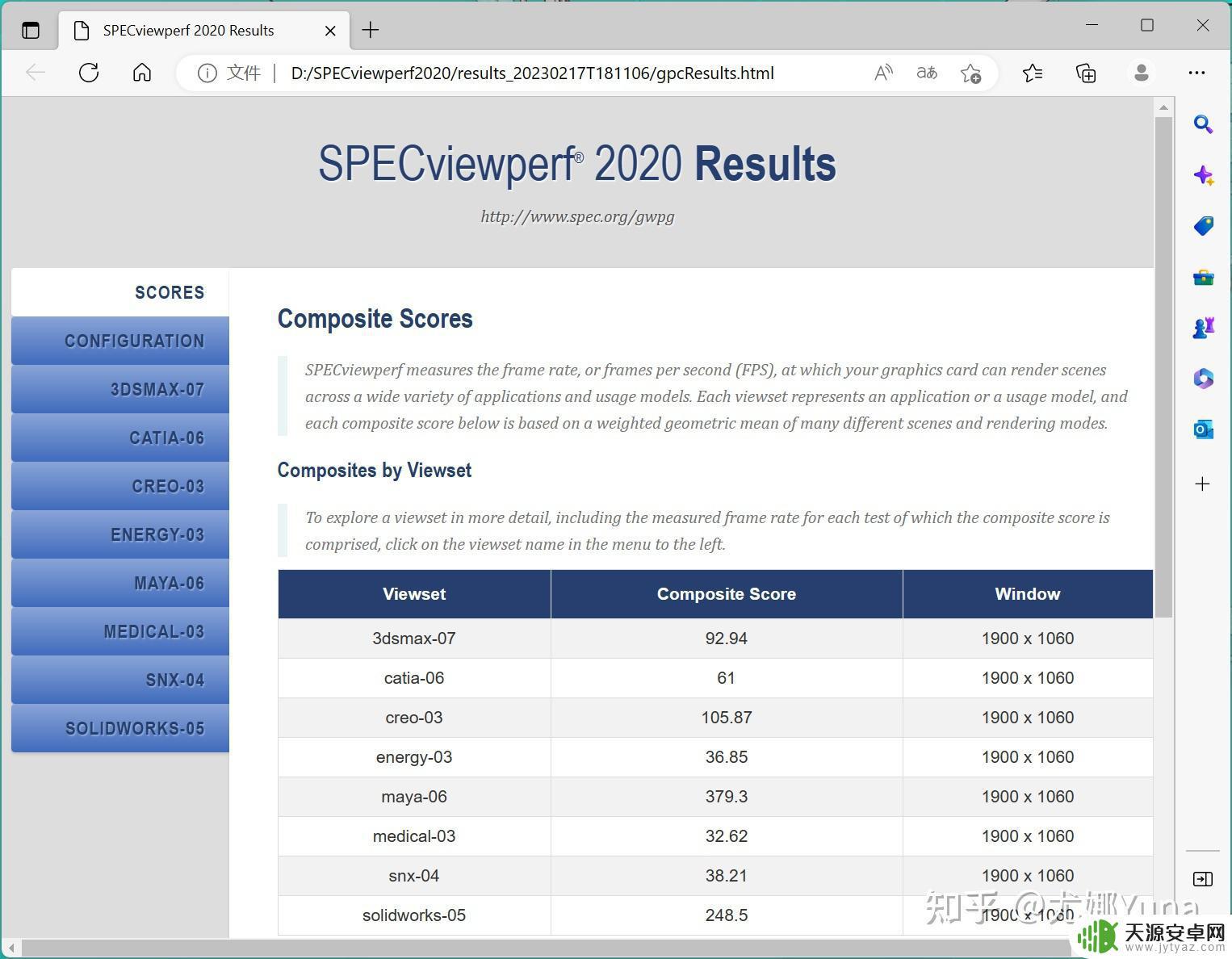Click the Composite Scores heading
Viewport: 1232px width, 959px height.
coord(375,319)
